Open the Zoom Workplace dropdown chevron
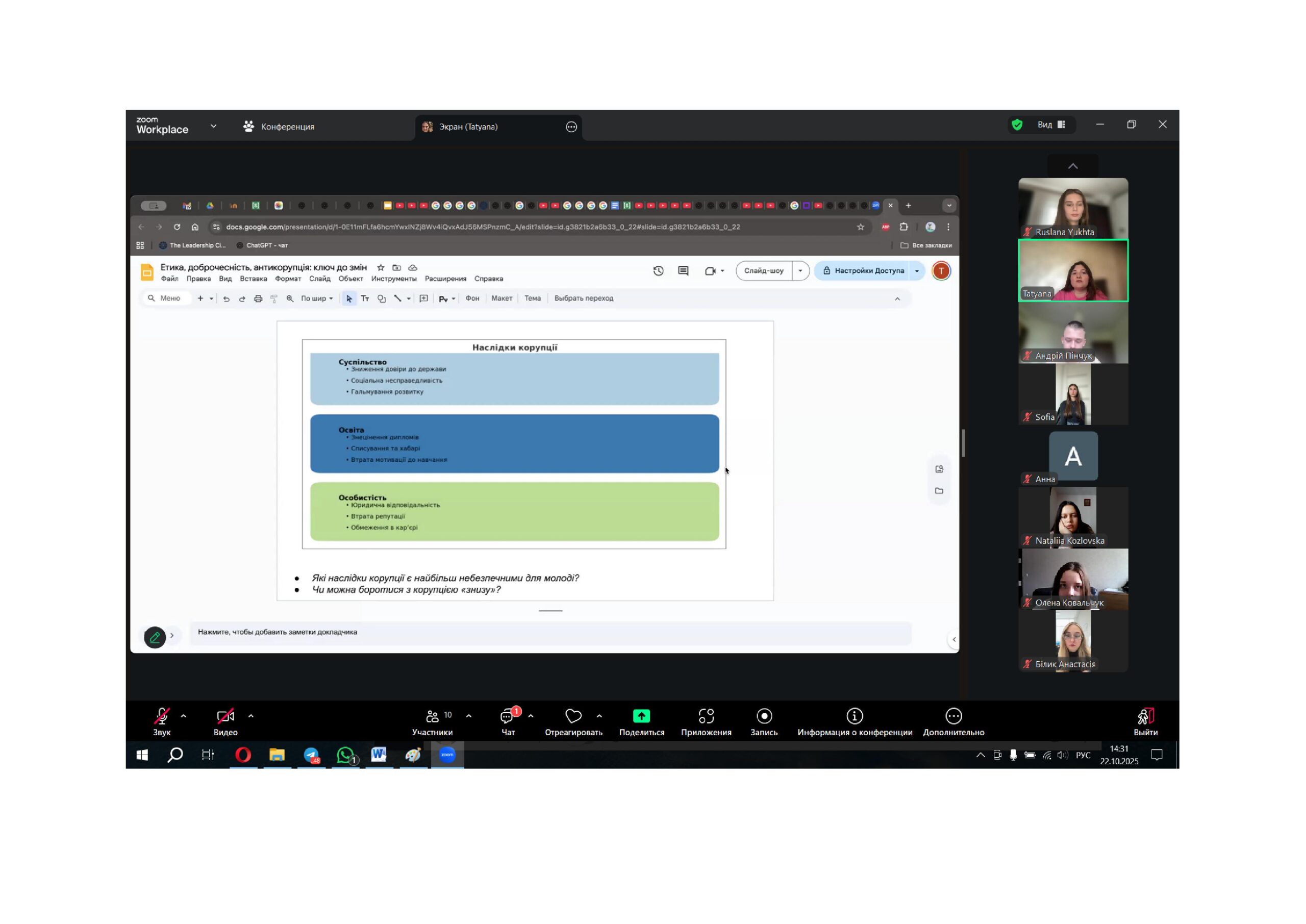The width and height of the screenshot is (1306, 924). pyautogui.click(x=213, y=127)
